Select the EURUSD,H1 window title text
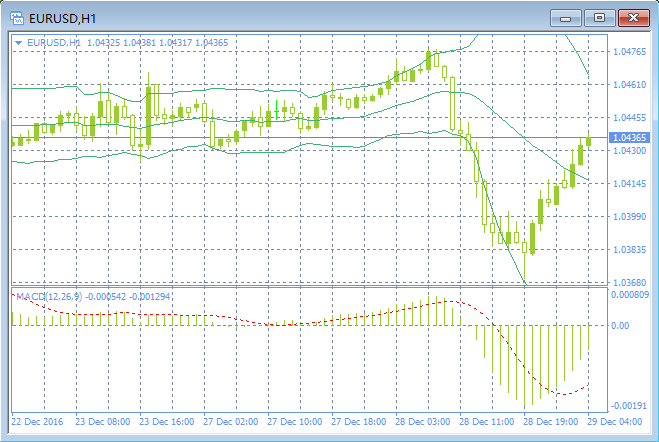Image resolution: width=659 pixels, height=442 pixels. (x=63, y=19)
